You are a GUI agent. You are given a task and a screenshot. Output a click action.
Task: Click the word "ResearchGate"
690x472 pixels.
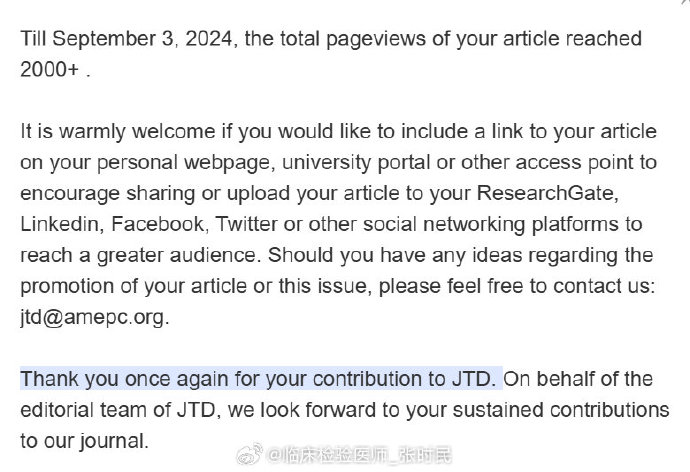tap(545, 194)
